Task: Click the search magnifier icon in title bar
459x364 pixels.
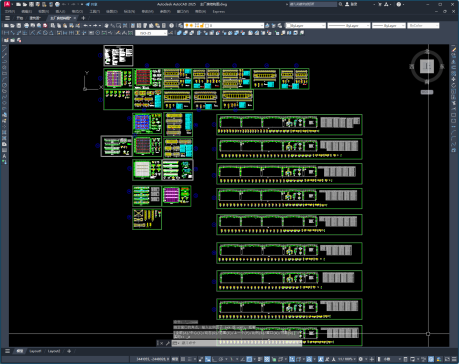Action: [x=341, y=4]
